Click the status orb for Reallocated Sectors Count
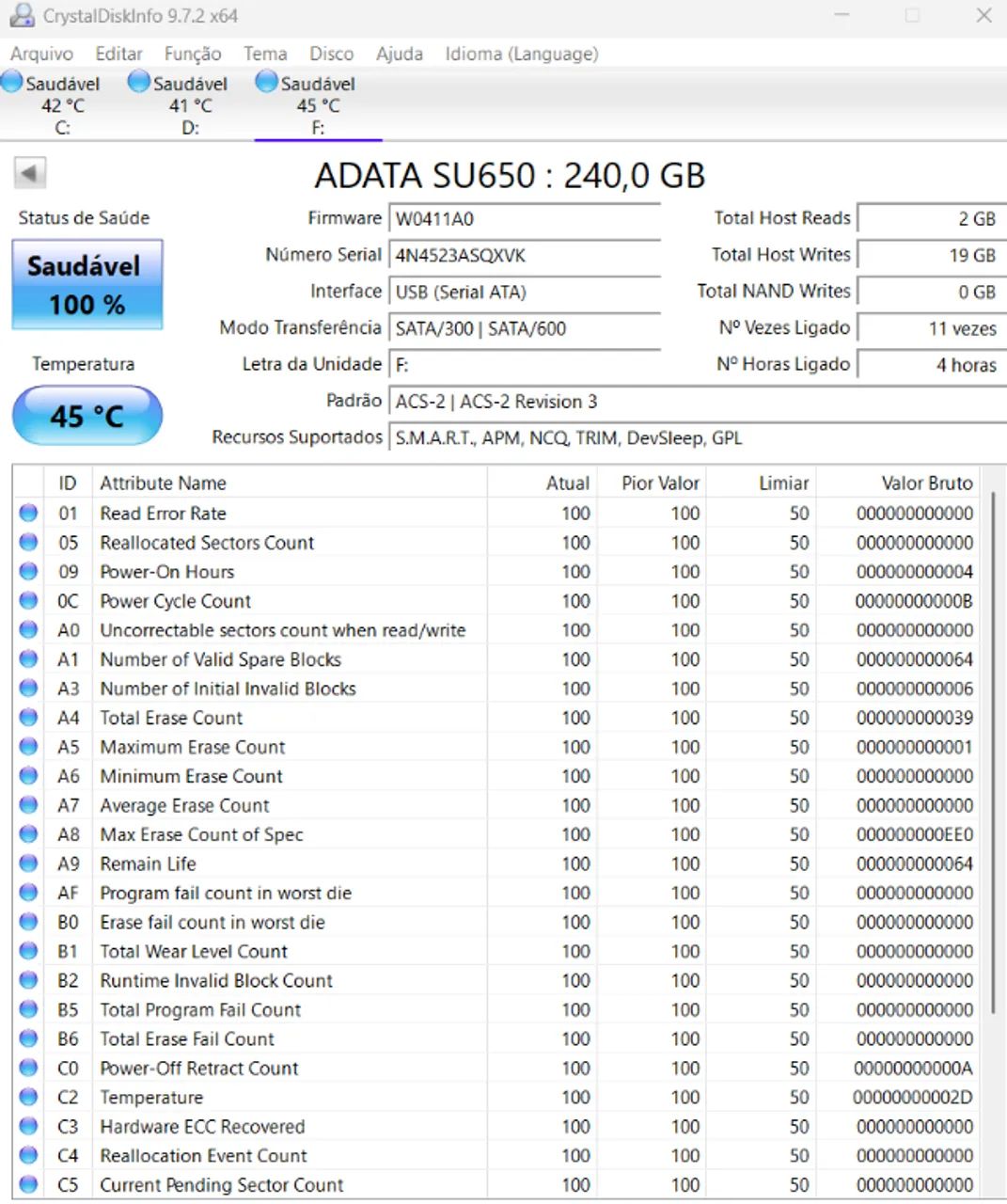Viewport: 1007px width, 1204px height. [x=28, y=542]
